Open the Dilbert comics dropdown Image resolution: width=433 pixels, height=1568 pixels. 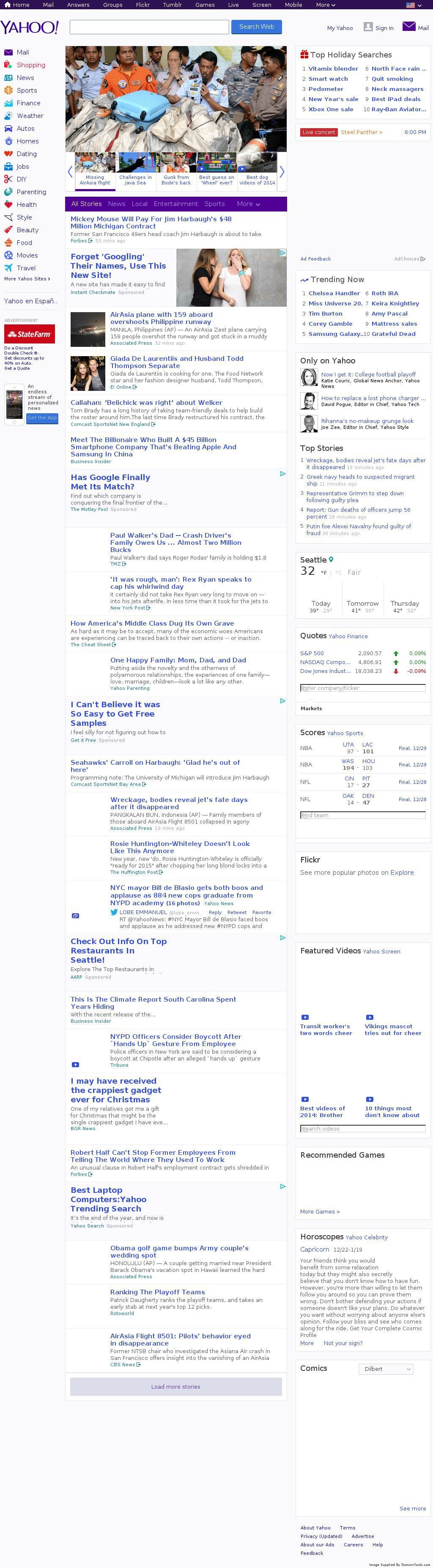386,1369
